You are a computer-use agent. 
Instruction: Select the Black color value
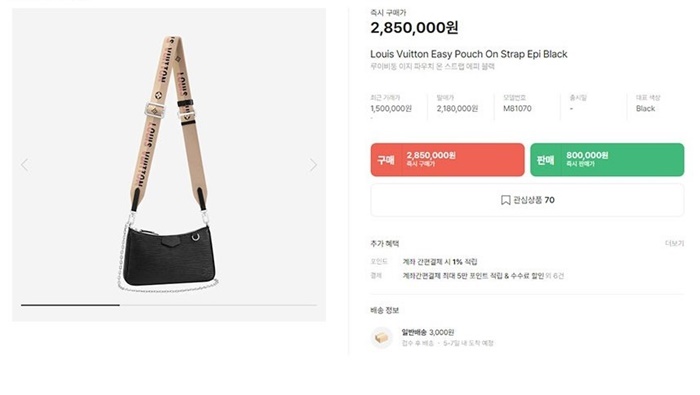point(646,108)
